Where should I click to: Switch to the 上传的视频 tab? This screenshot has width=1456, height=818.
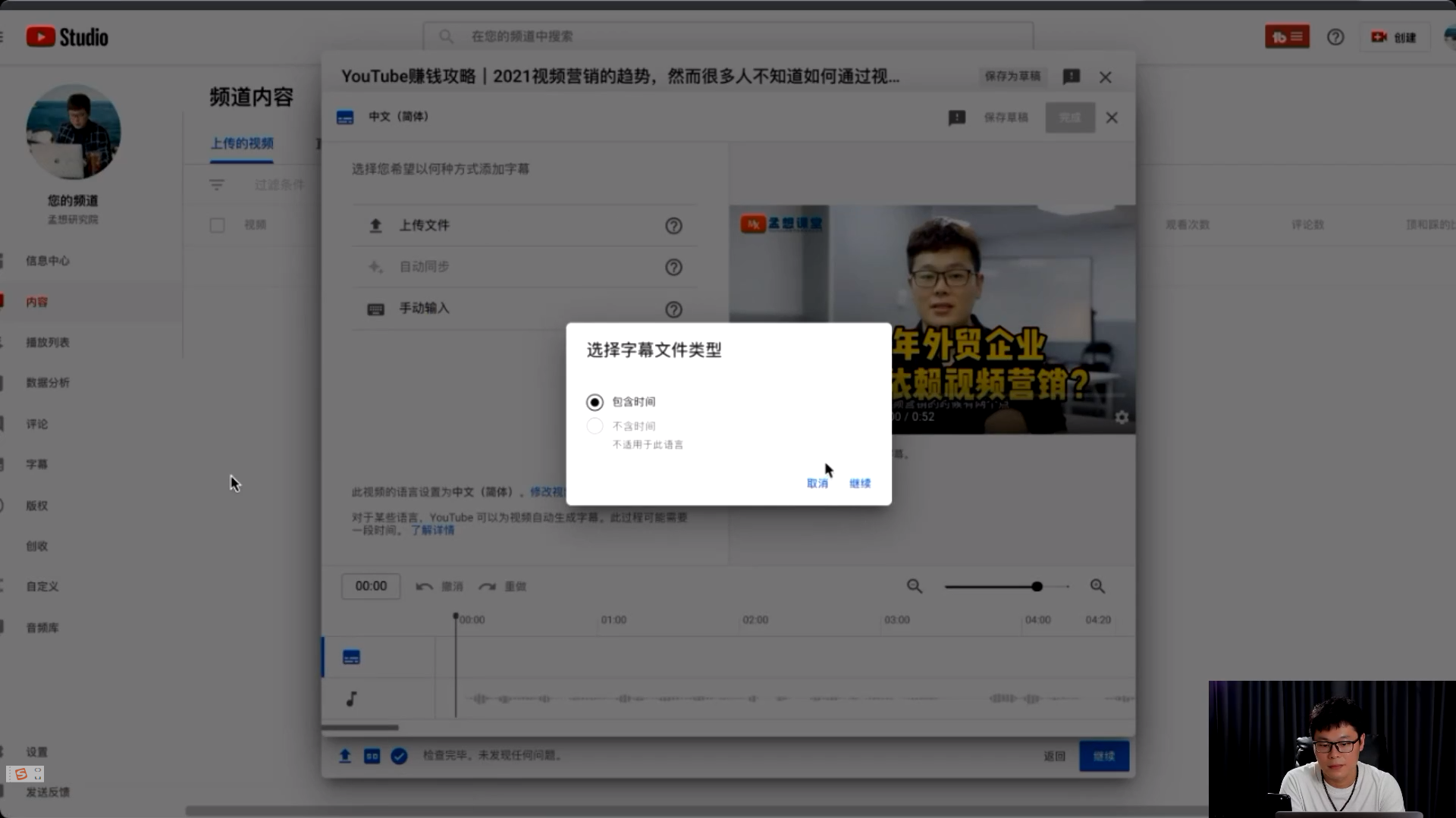[x=242, y=143]
